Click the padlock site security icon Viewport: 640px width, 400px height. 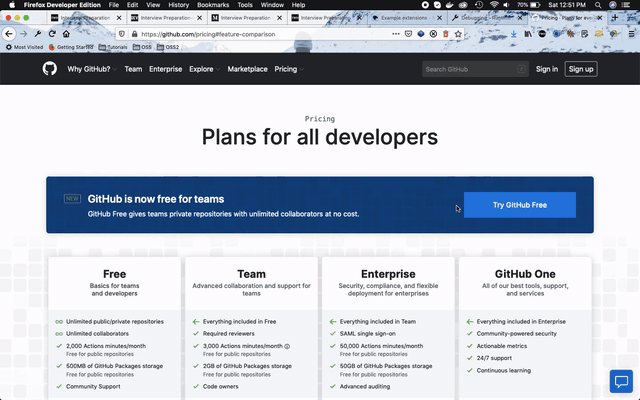point(134,34)
